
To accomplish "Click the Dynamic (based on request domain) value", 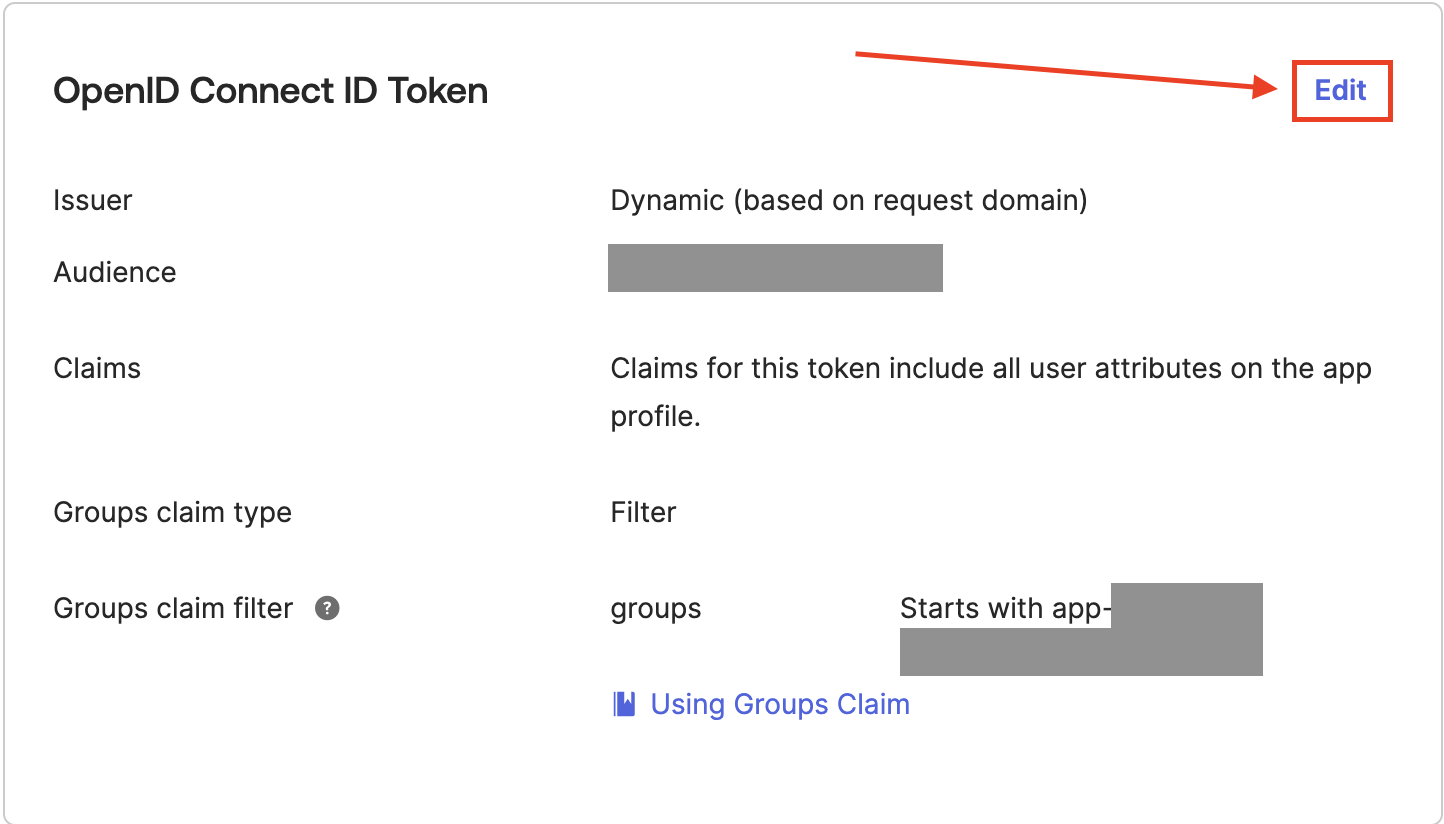I will point(849,200).
